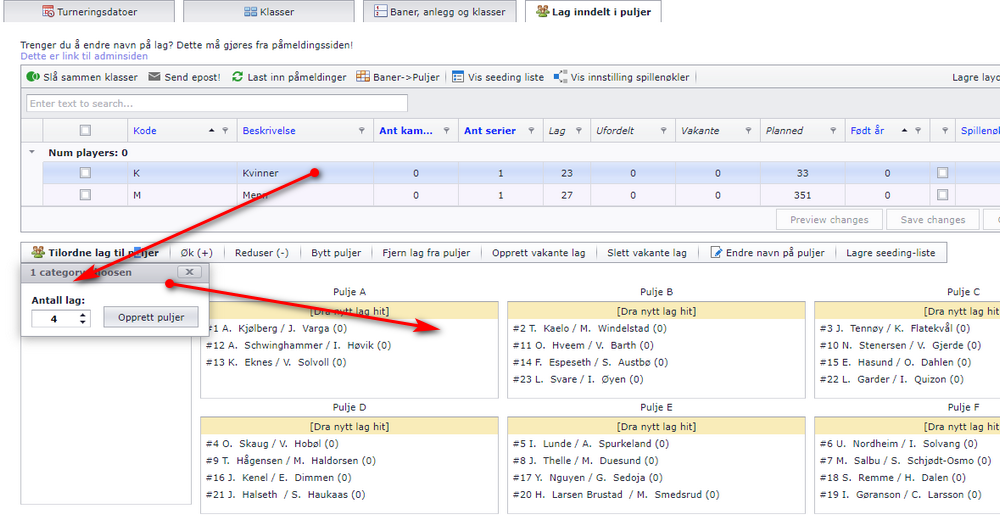The width and height of the screenshot is (1000, 526).
Task: Switch to the Klasser tab
Action: tap(268, 11)
